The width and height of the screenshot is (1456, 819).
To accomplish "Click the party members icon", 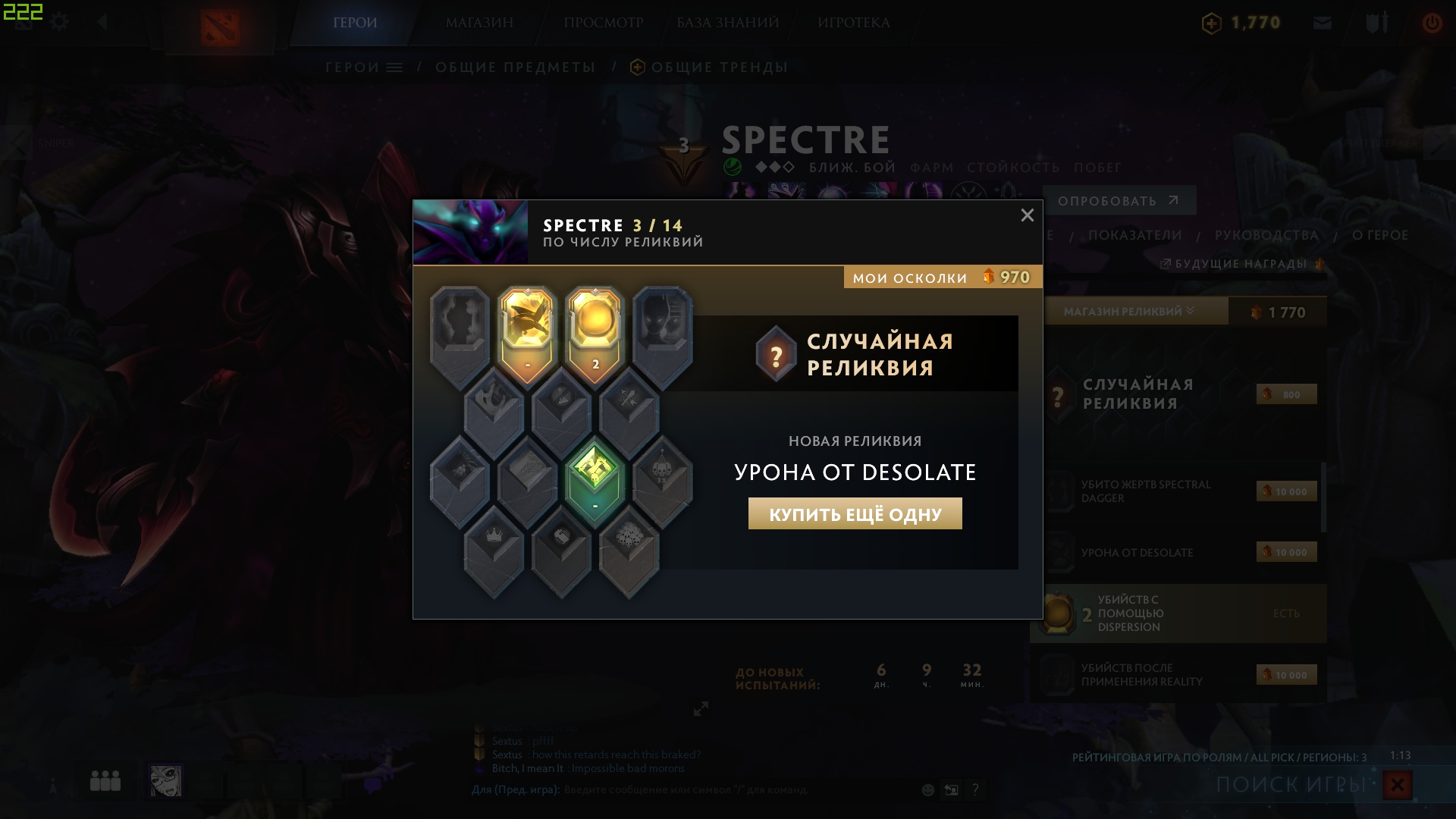I will [105, 780].
